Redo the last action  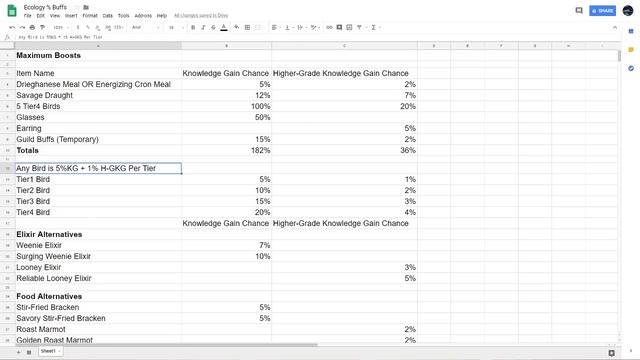(22, 27)
